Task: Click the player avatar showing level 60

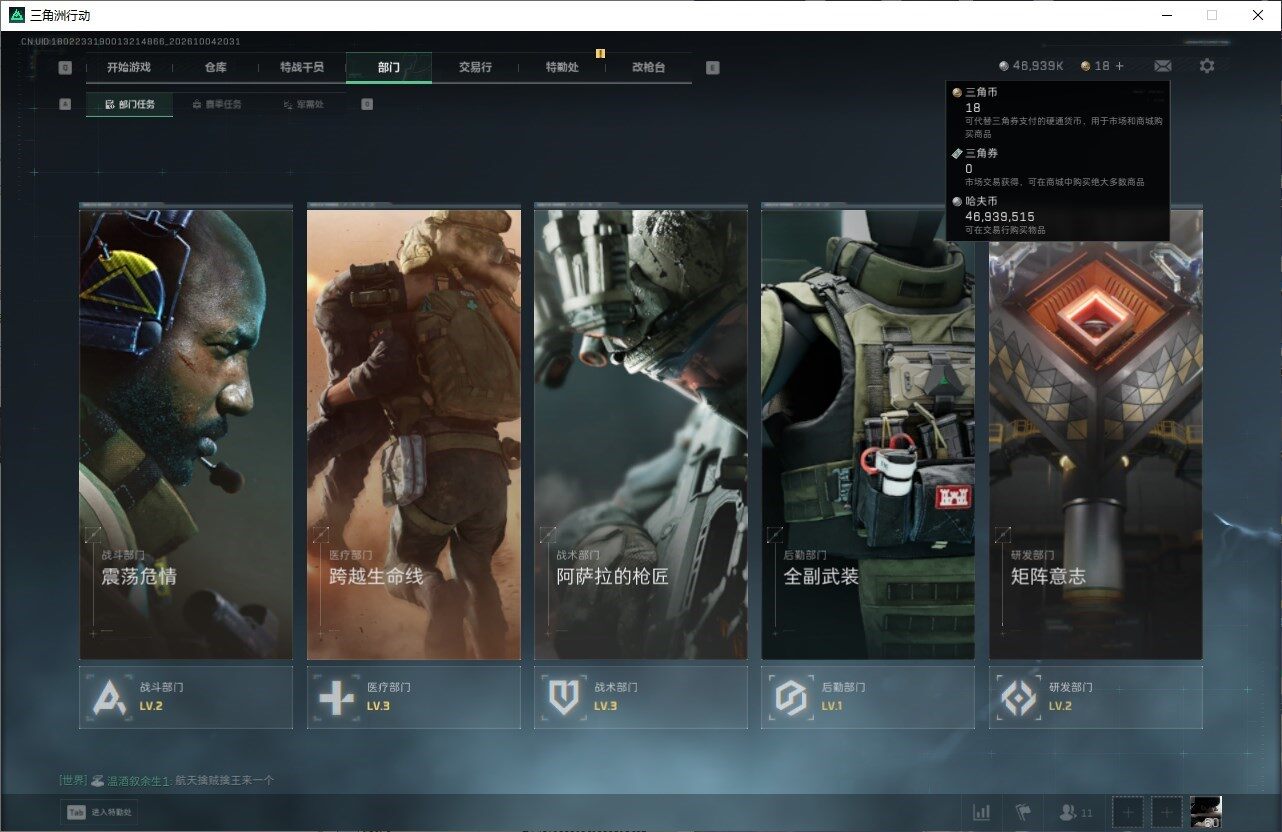Action: 1206,812
